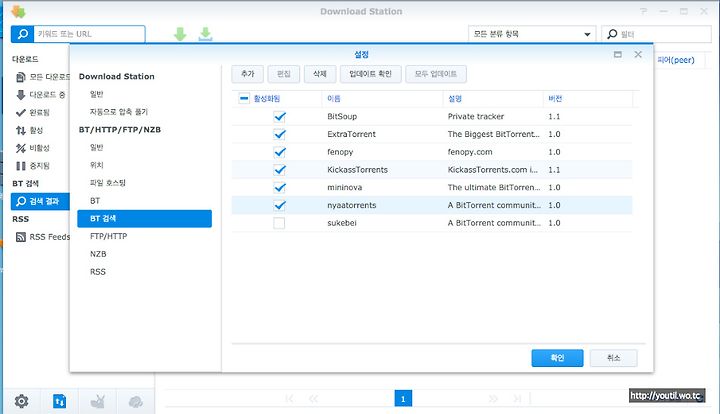Open 일반 under Download Station settings
This screenshot has width=720, height=414.
pos(96,94)
